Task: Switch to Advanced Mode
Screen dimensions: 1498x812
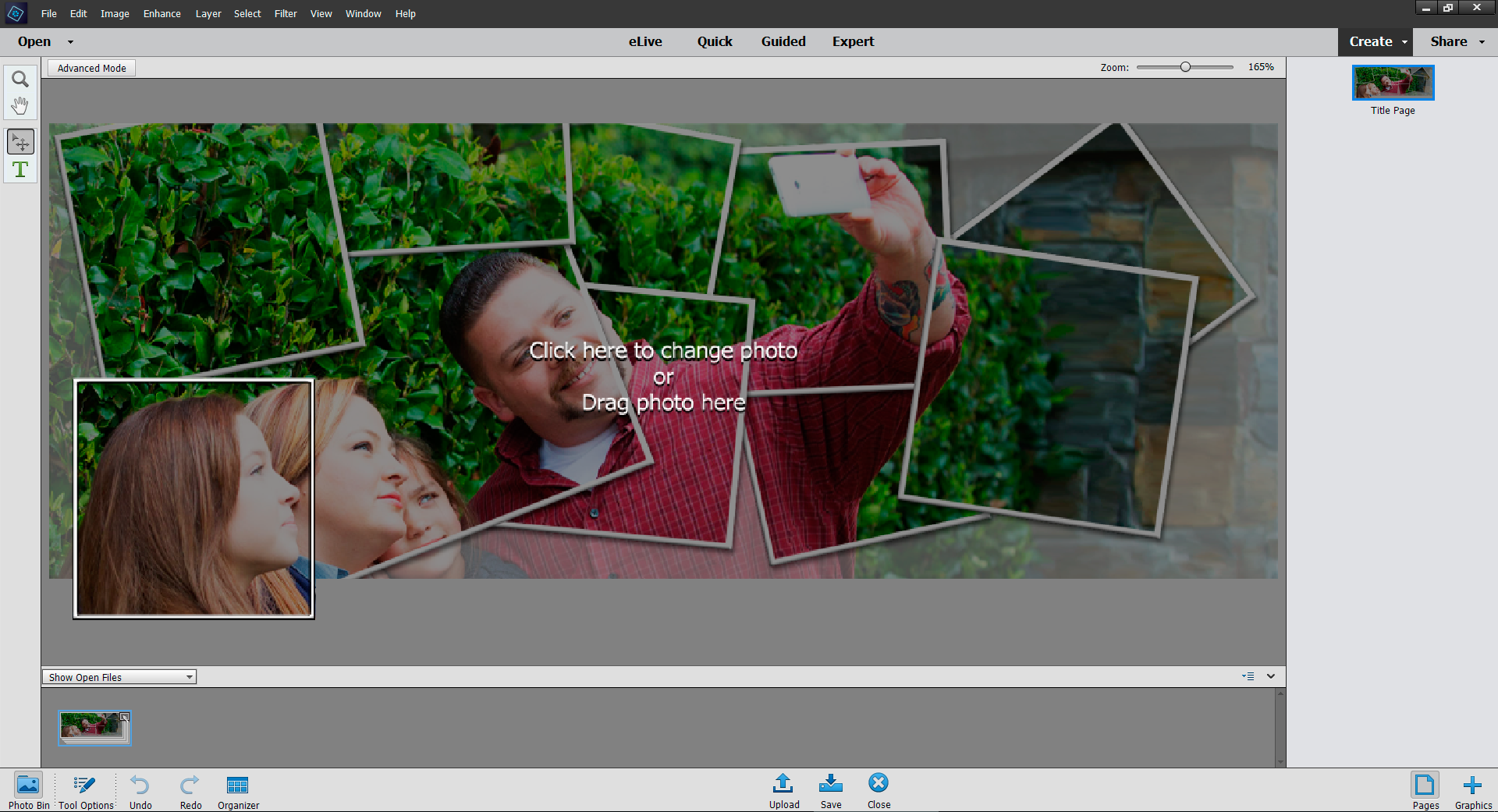Action: 91,68
